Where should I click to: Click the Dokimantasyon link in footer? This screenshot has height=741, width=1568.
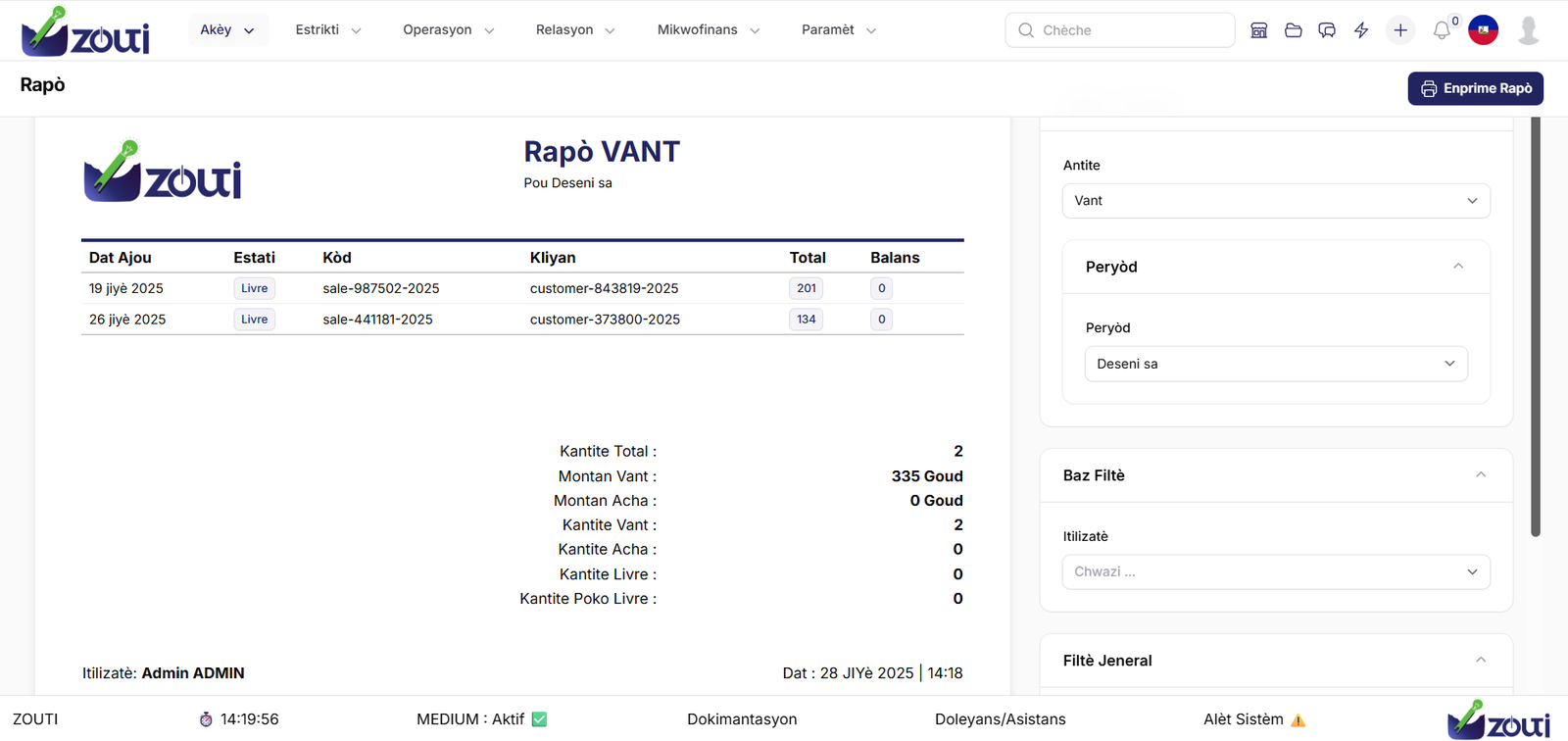[x=742, y=719]
